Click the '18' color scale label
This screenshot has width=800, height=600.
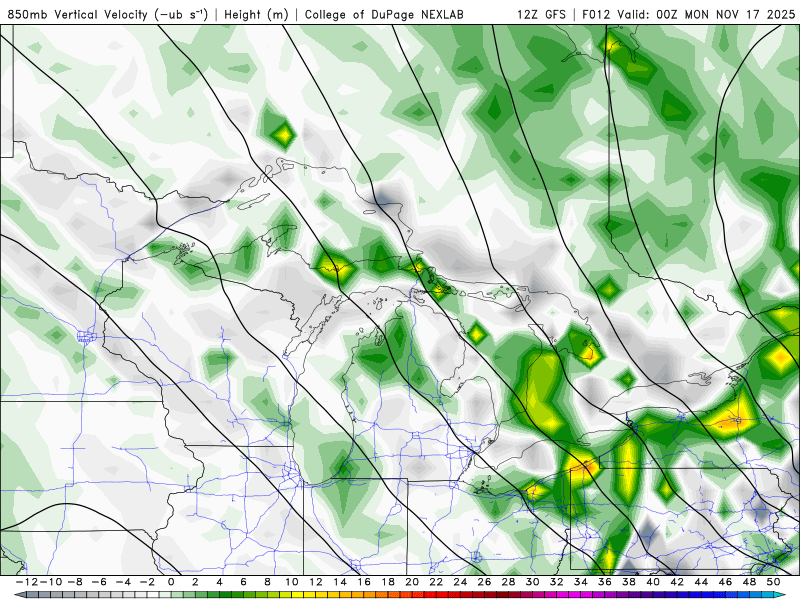click(388, 582)
